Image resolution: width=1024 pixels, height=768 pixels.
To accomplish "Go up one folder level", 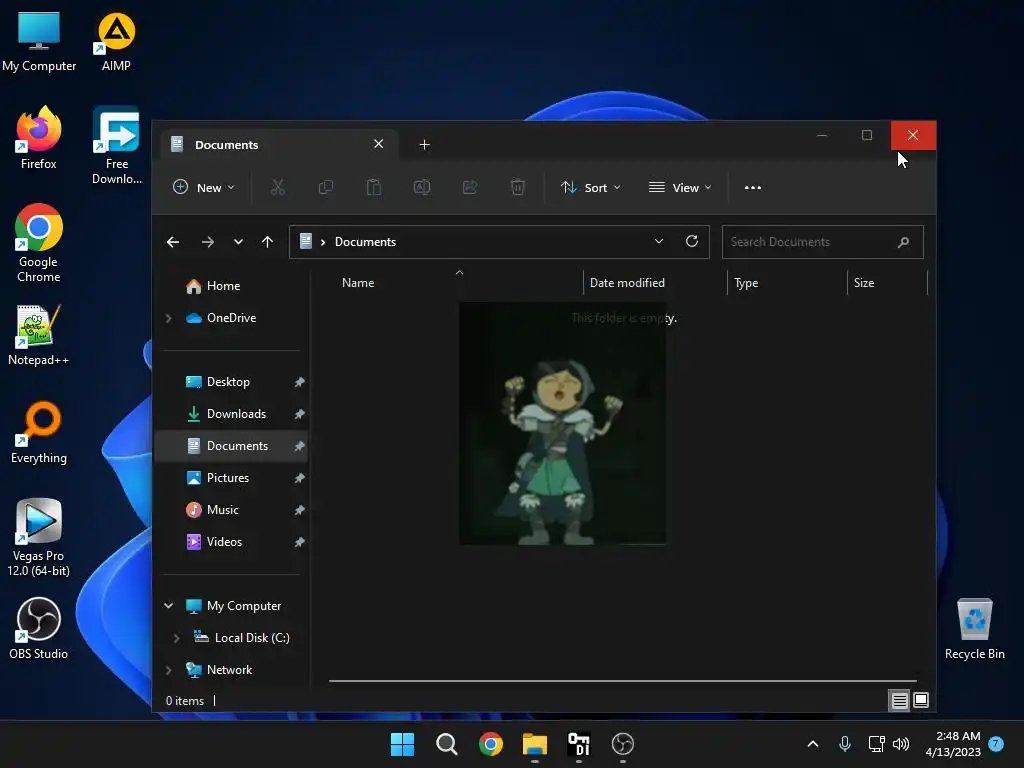I will 267,242.
